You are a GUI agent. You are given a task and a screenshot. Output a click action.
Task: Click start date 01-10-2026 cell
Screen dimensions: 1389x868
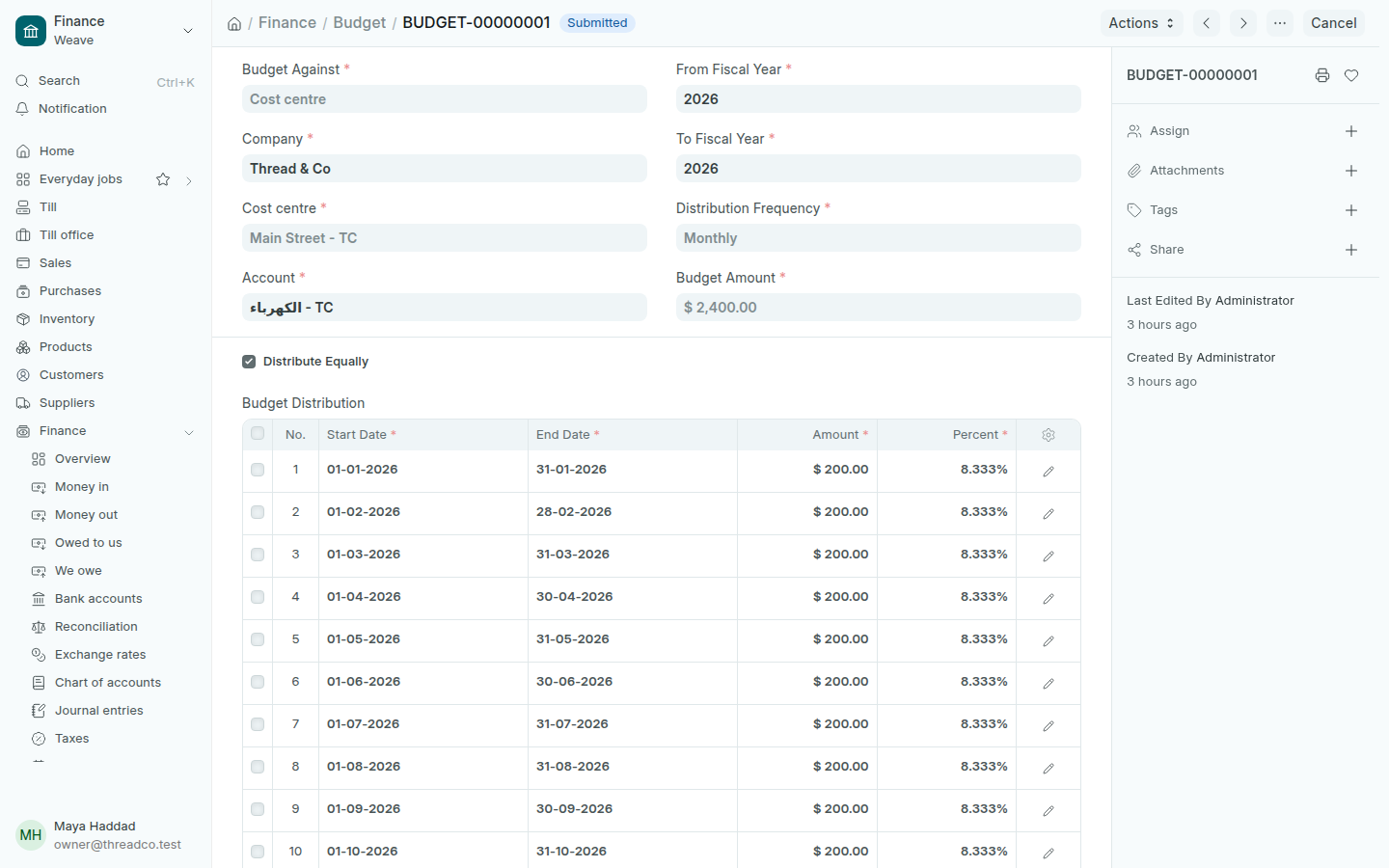tap(423, 852)
